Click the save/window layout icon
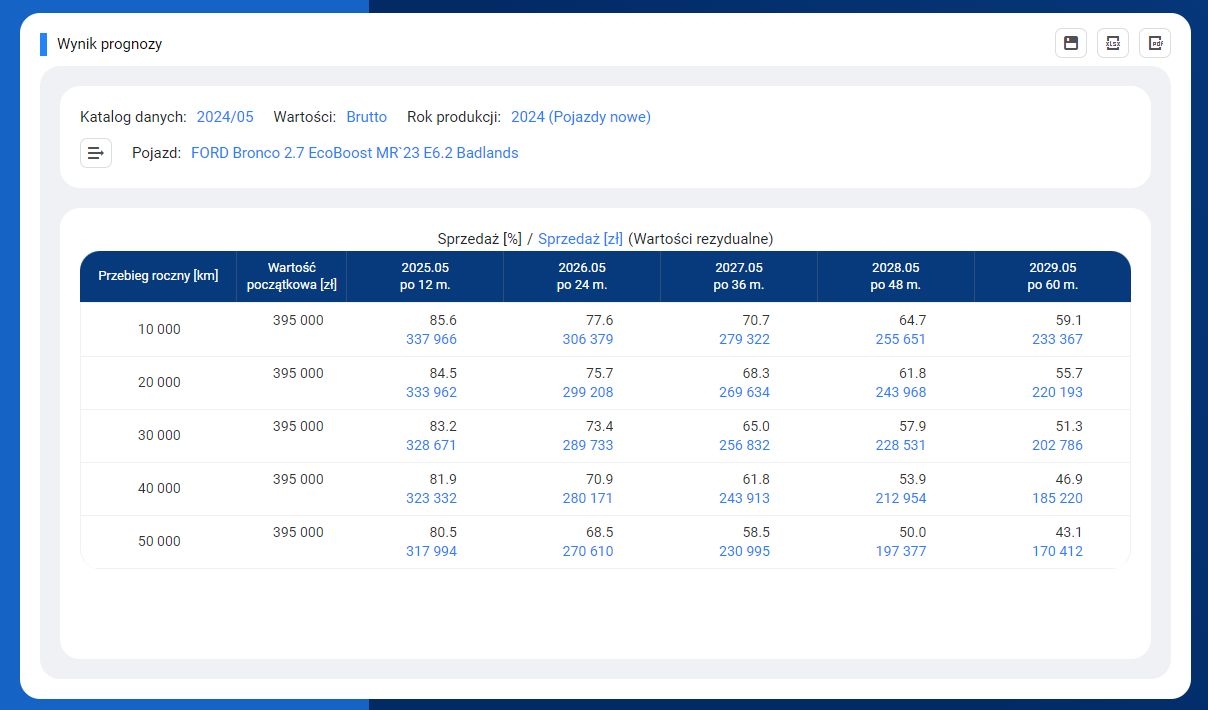Viewport: 1208px width, 710px height. 1071,43
